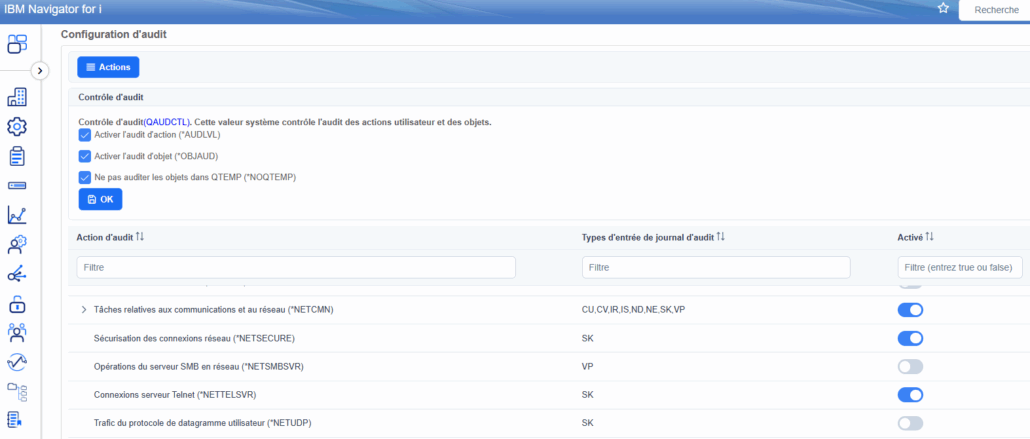Open the gear settings icon in sidebar

click(x=17, y=127)
